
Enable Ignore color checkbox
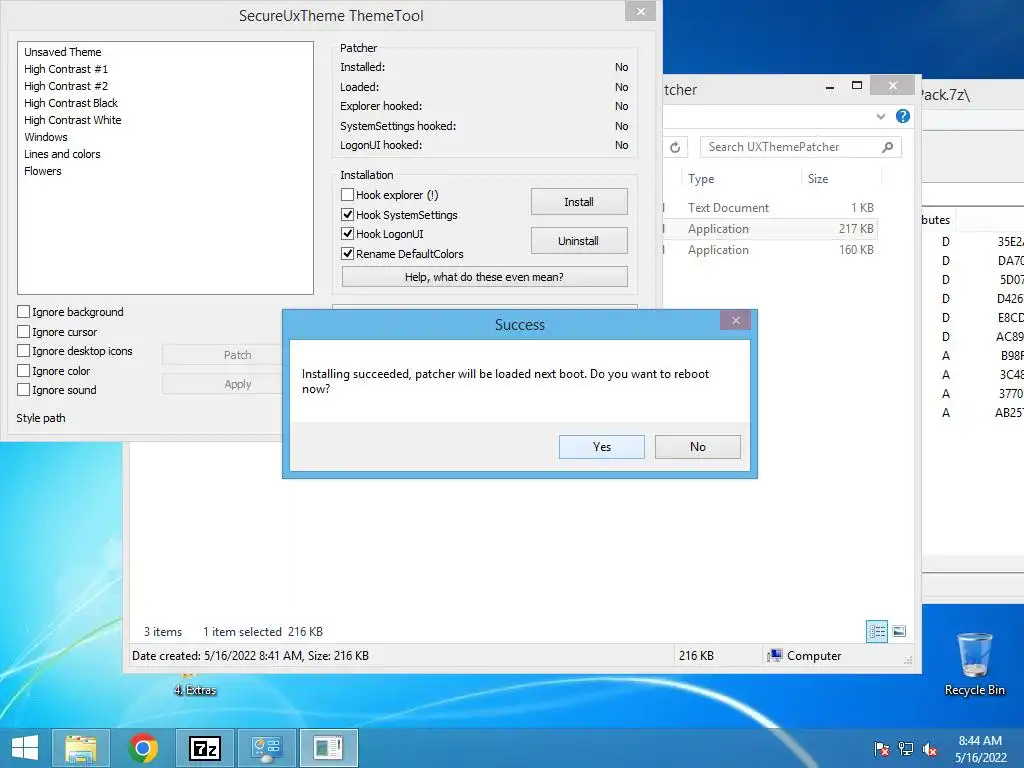pos(24,370)
